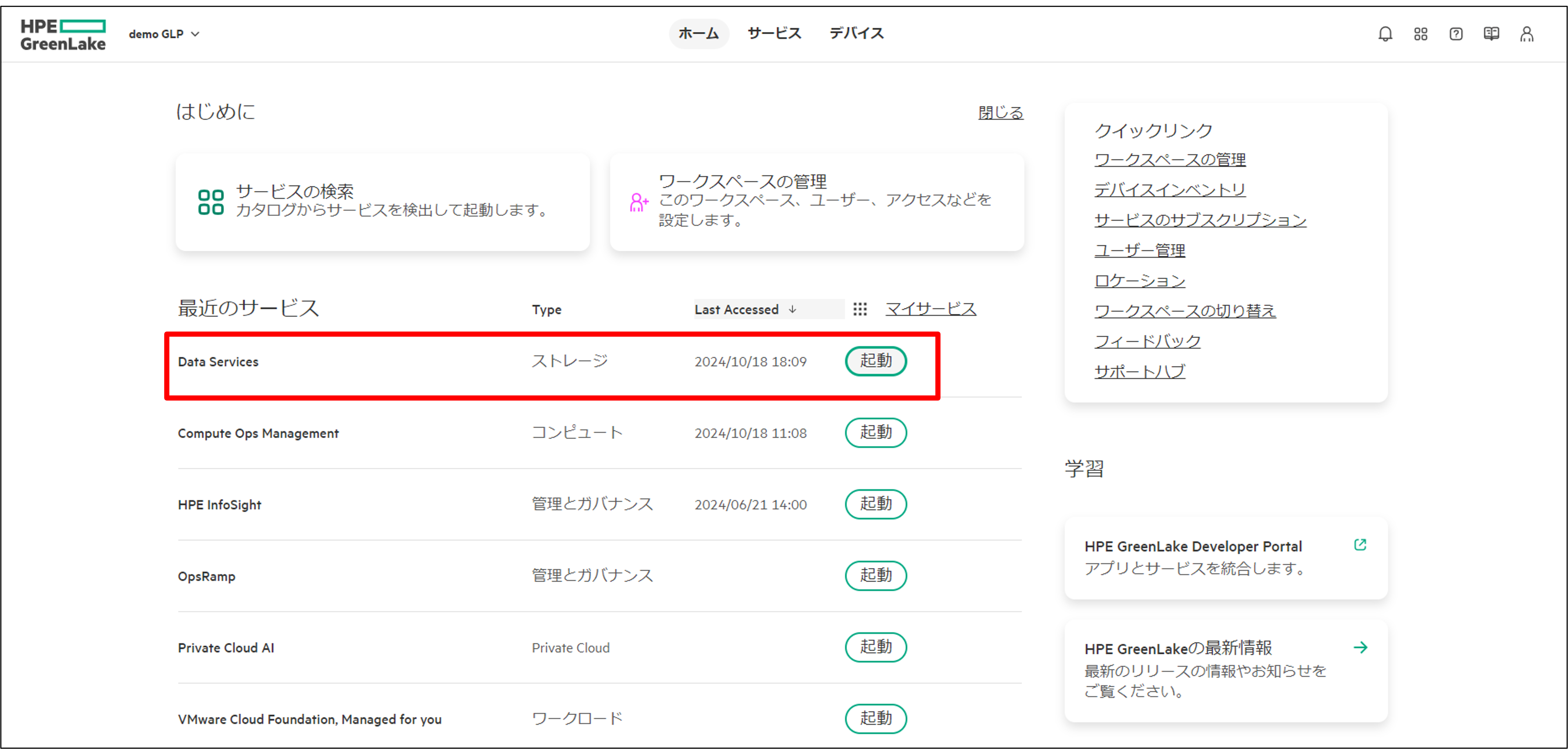The width and height of the screenshot is (1568, 749).
Task: Click the コンピュート type cell
Action: pyautogui.click(x=577, y=432)
